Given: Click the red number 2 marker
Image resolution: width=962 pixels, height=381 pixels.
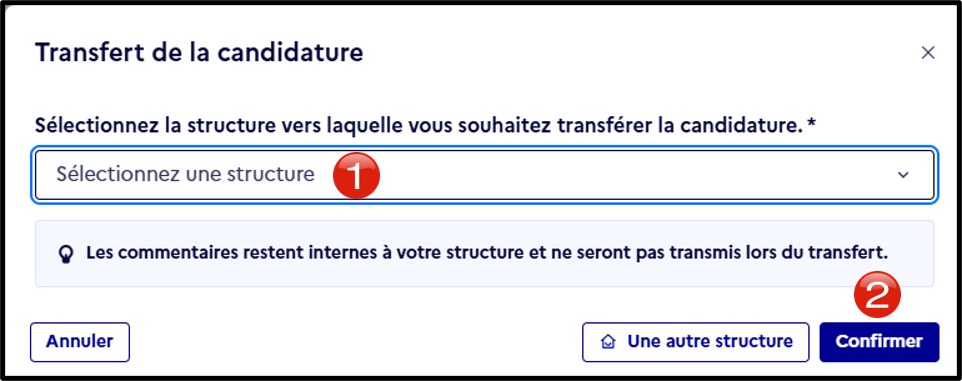Looking at the screenshot, I should click(877, 296).
